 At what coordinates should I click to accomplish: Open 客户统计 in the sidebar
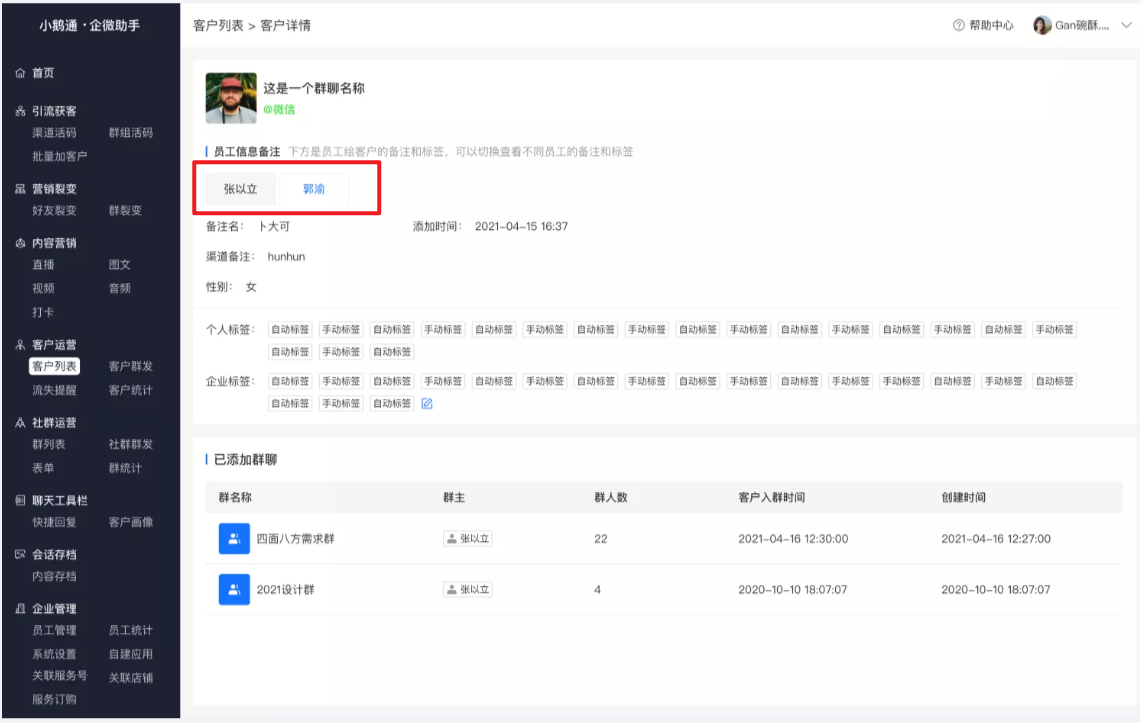(x=131, y=391)
